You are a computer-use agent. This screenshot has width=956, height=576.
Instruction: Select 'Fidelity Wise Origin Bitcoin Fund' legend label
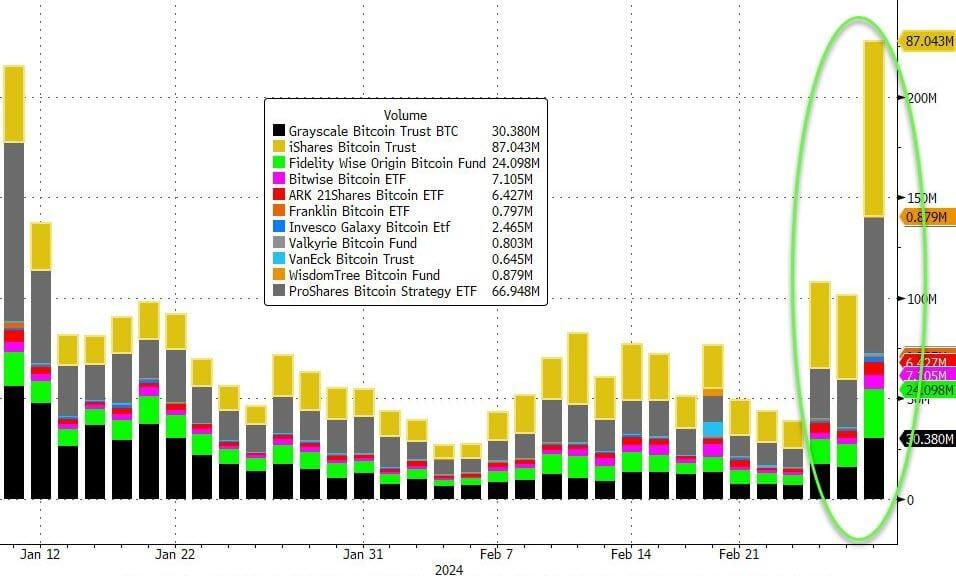pos(387,163)
